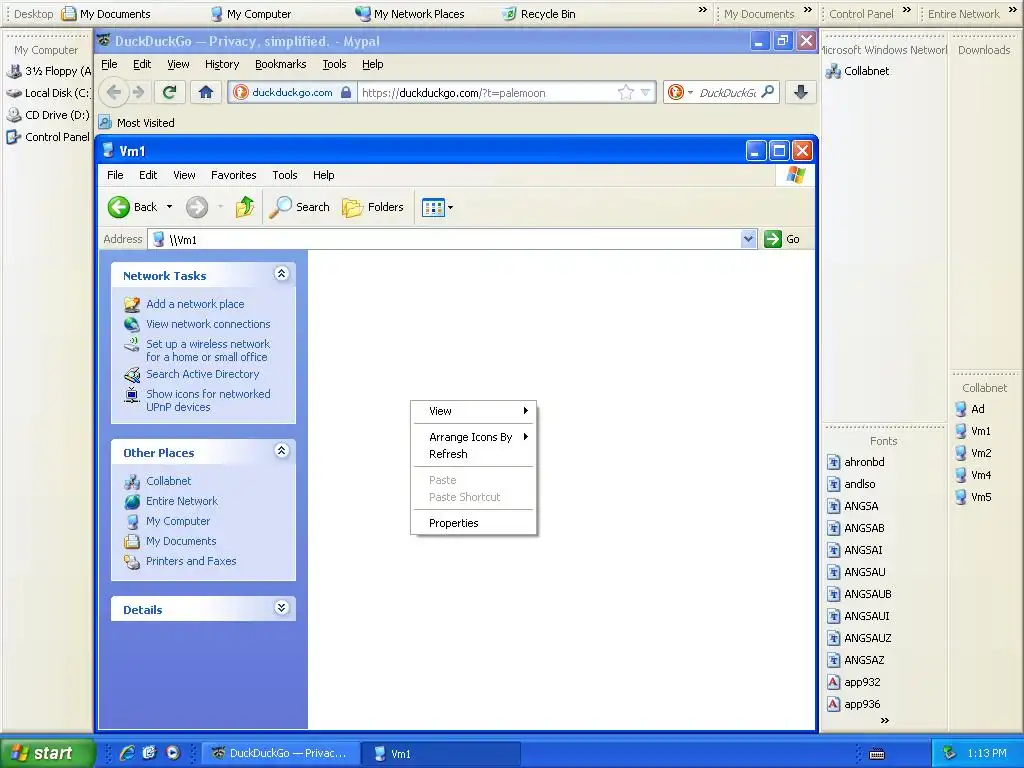1024x768 pixels.
Task: Click the Home icon in Mypal
Action: (206, 93)
